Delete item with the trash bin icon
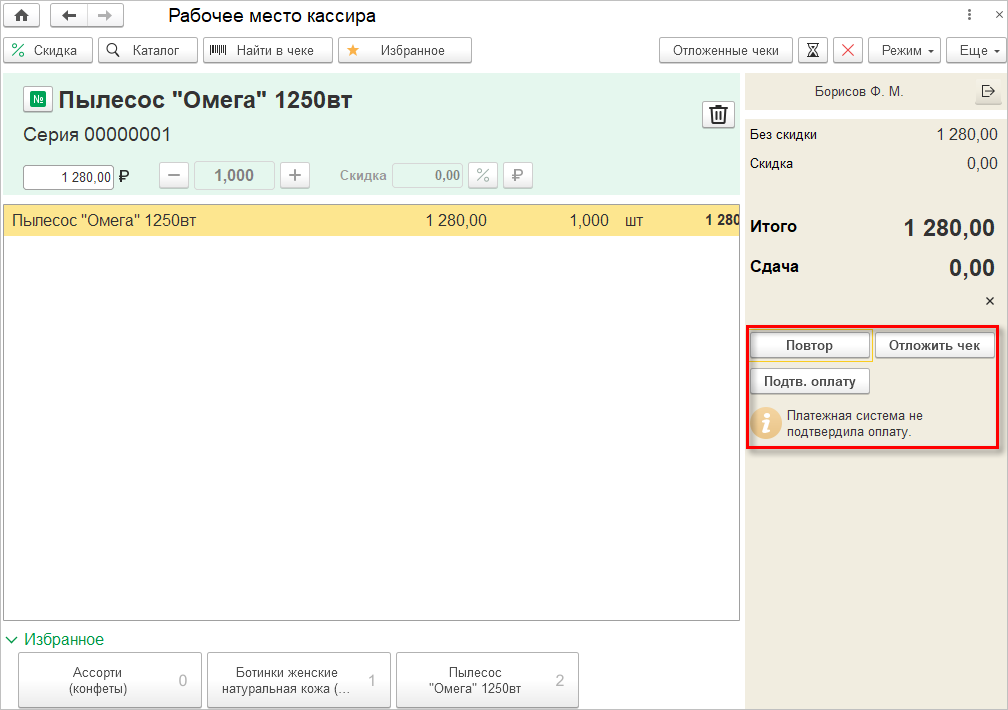The image size is (1008, 710). (x=718, y=115)
